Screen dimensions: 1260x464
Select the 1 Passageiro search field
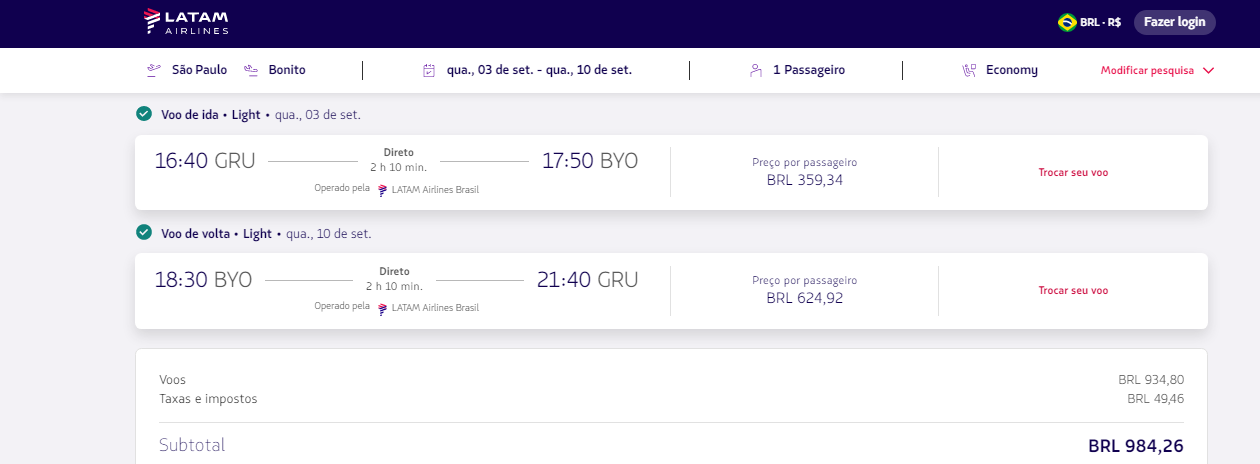pyautogui.click(x=808, y=71)
